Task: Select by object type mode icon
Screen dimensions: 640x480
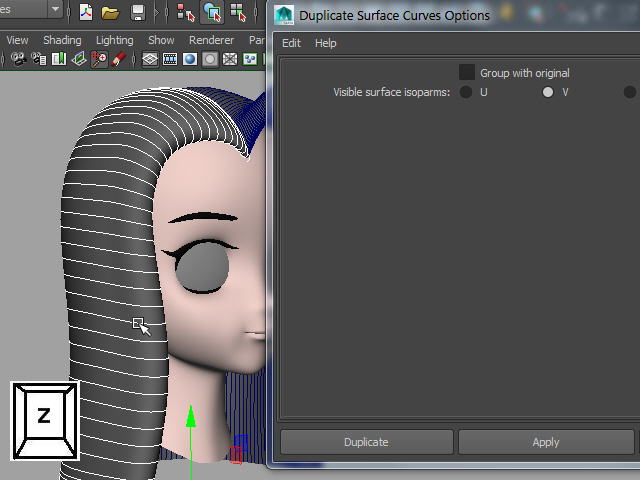Action: tap(212, 12)
